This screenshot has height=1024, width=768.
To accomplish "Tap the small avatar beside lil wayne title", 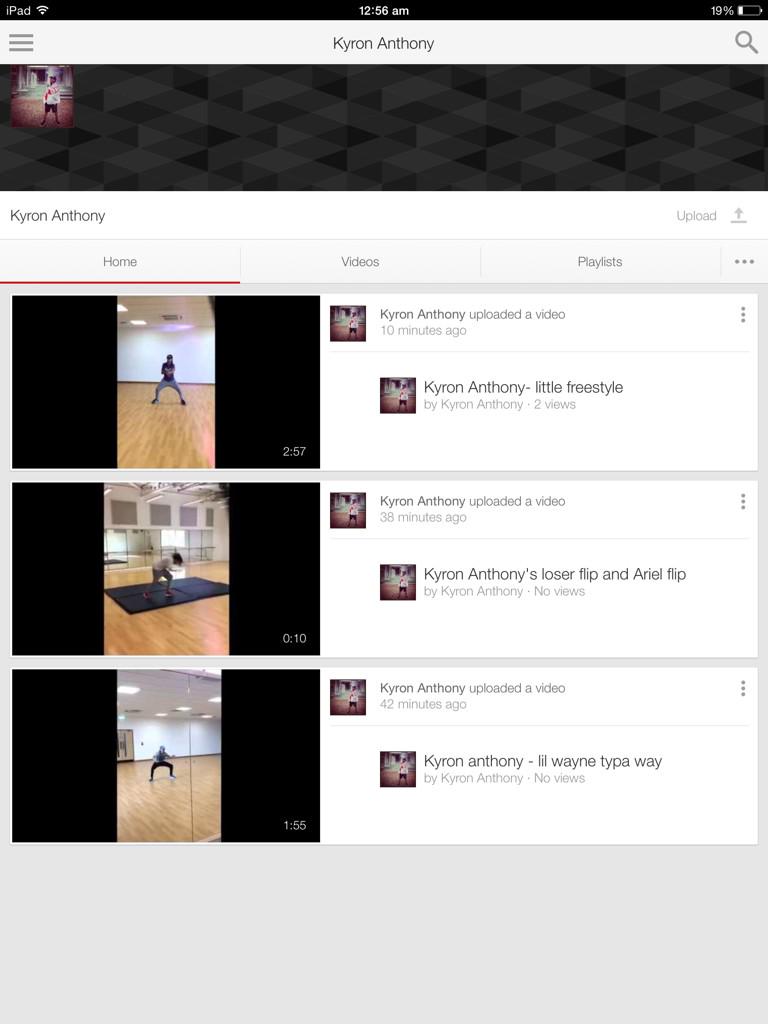I will click(x=398, y=769).
